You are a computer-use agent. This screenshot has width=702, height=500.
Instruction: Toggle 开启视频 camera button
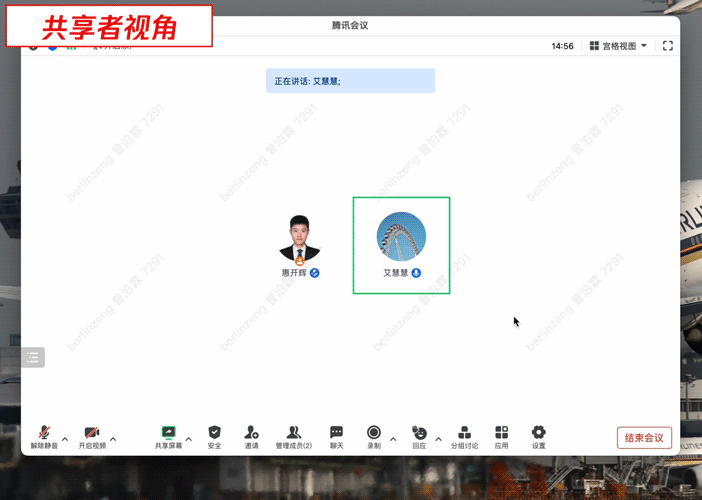click(92, 433)
